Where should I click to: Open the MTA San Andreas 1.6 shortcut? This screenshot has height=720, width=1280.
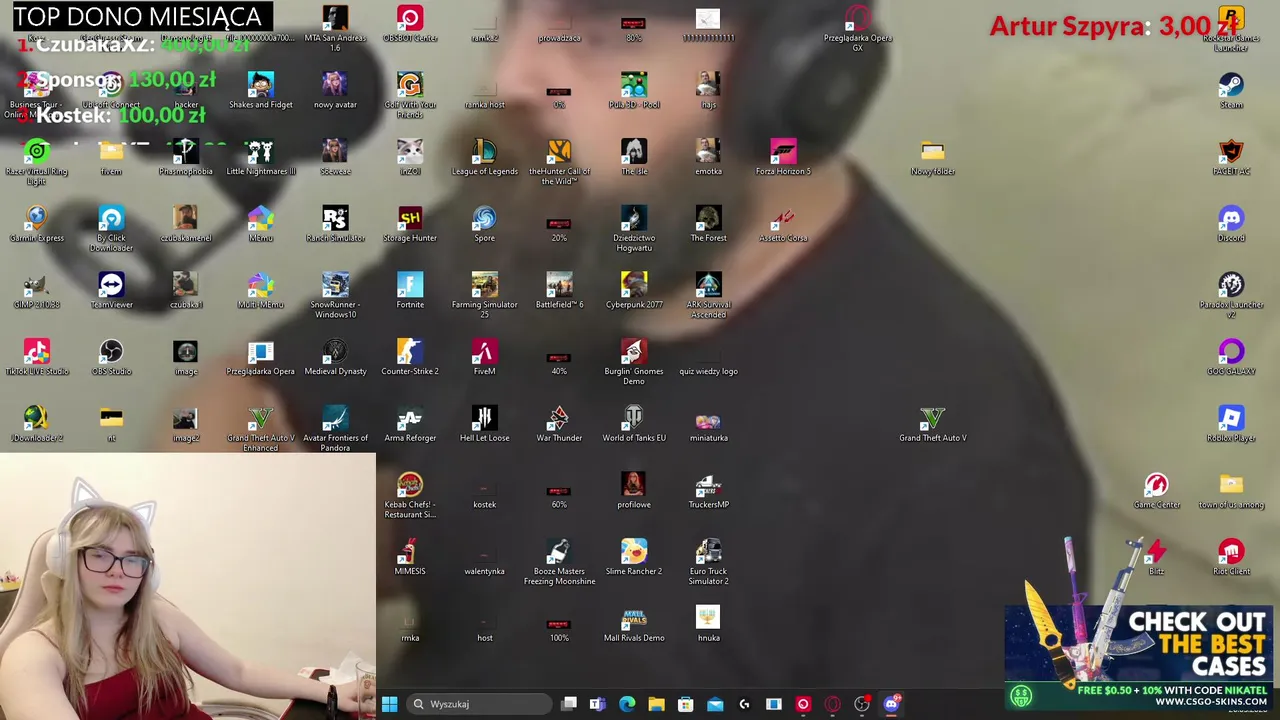[x=335, y=28]
